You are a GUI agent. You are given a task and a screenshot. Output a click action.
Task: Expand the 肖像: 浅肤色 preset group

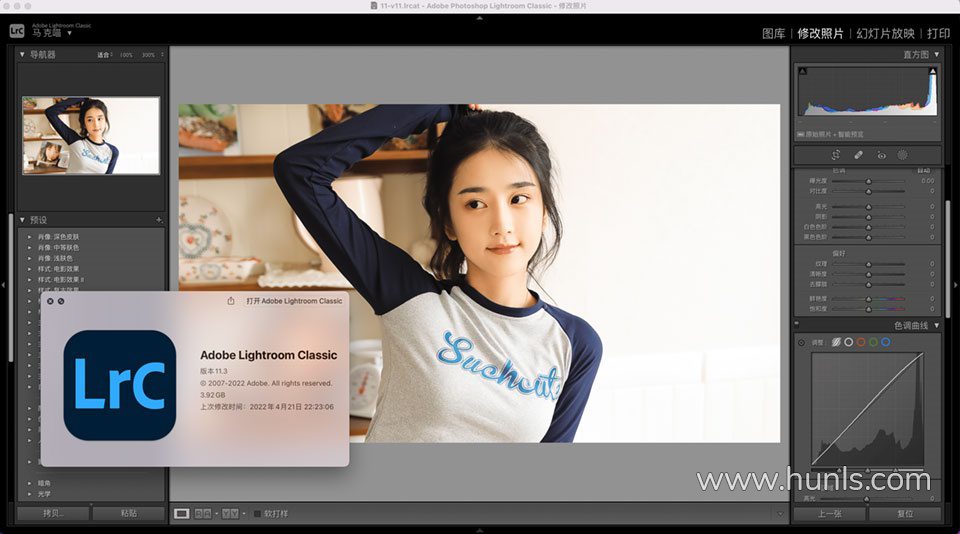(29, 258)
